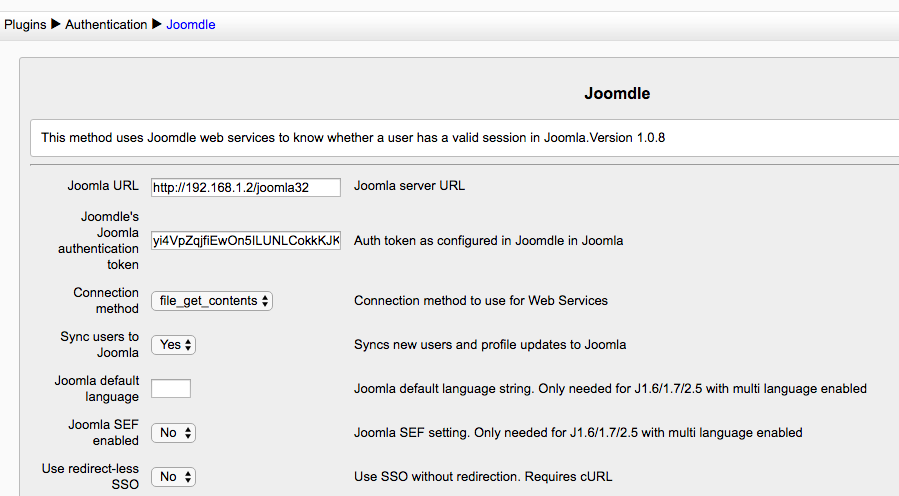Click the bold Joomdle page heading

point(617,94)
